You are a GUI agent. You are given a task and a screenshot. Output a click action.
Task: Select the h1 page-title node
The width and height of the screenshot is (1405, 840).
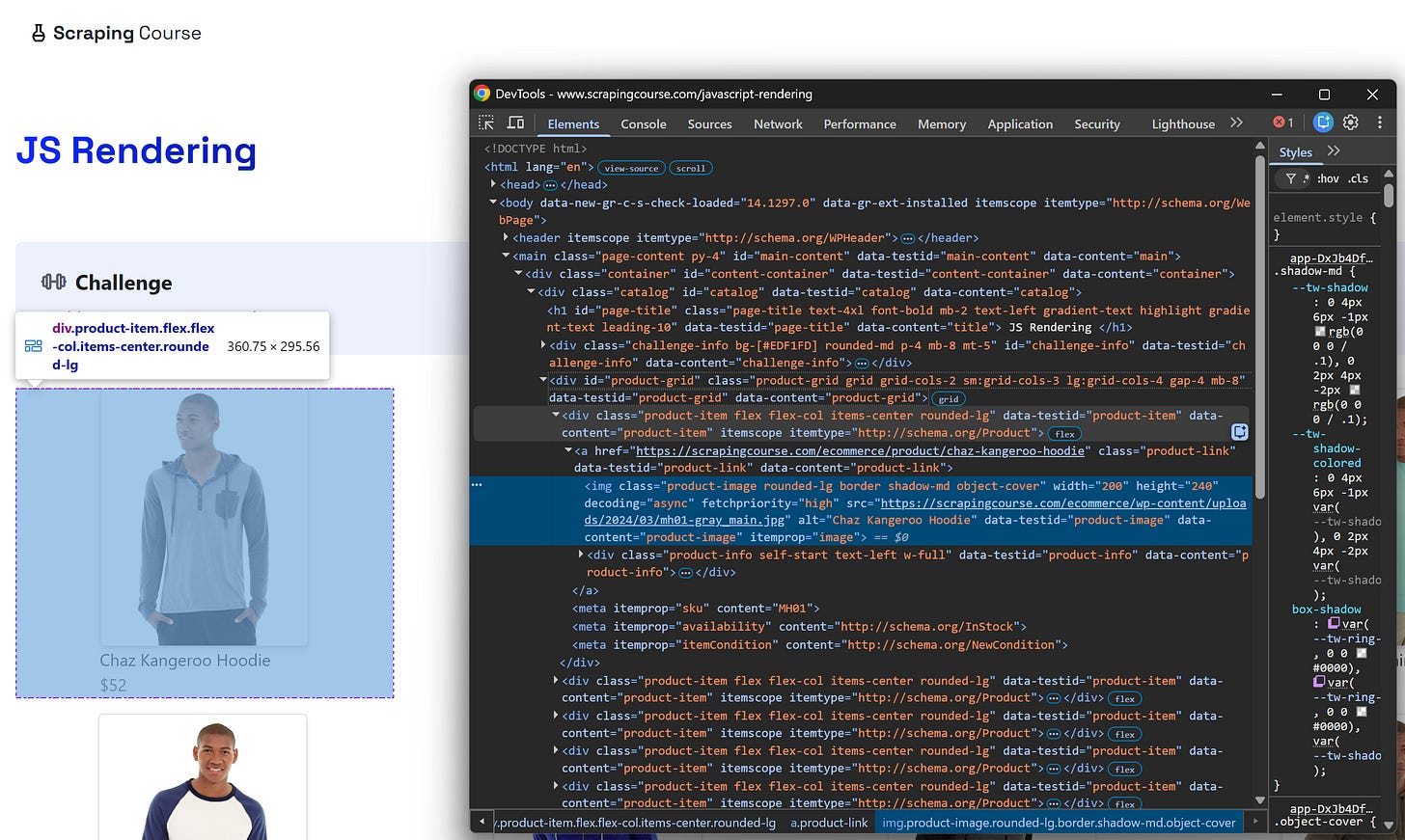click(897, 318)
